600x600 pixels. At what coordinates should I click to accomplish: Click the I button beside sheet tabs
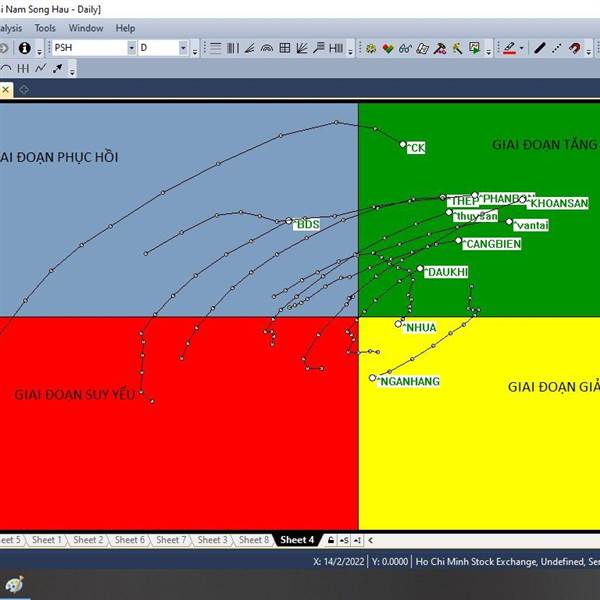(x=357, y=540)
